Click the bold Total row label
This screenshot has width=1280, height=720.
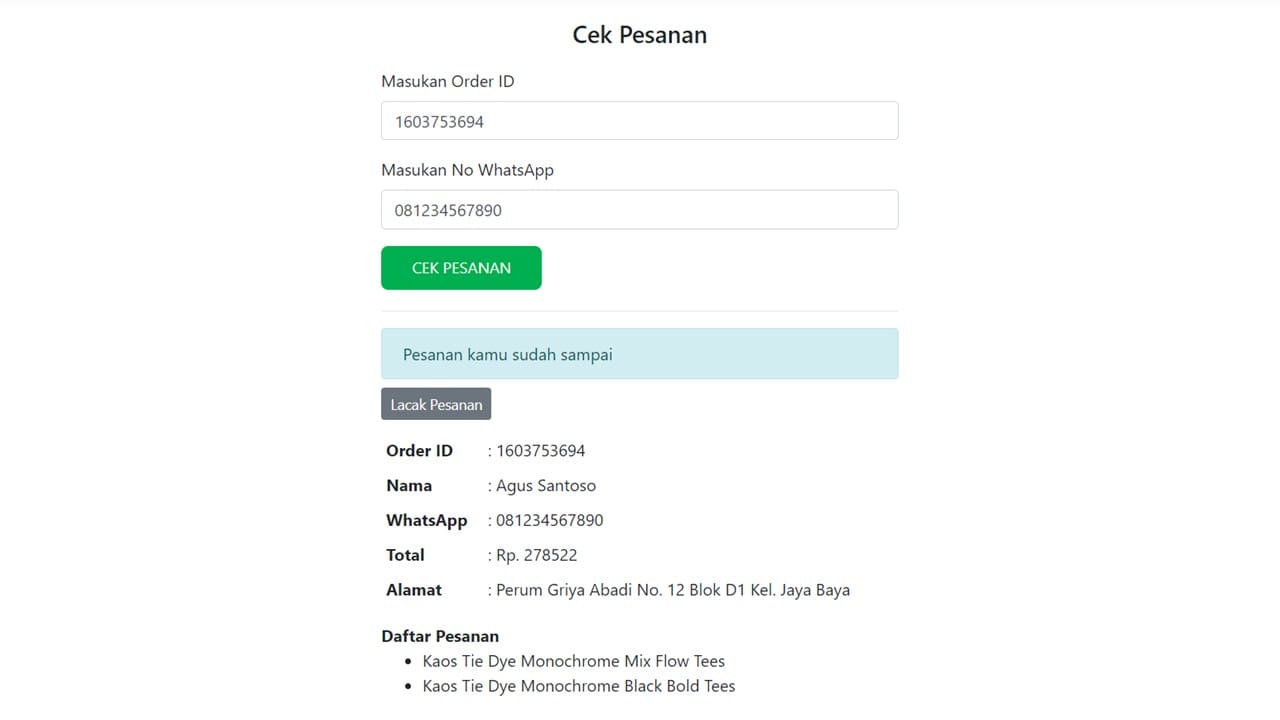pyautogui.click(x=405, y=555)
